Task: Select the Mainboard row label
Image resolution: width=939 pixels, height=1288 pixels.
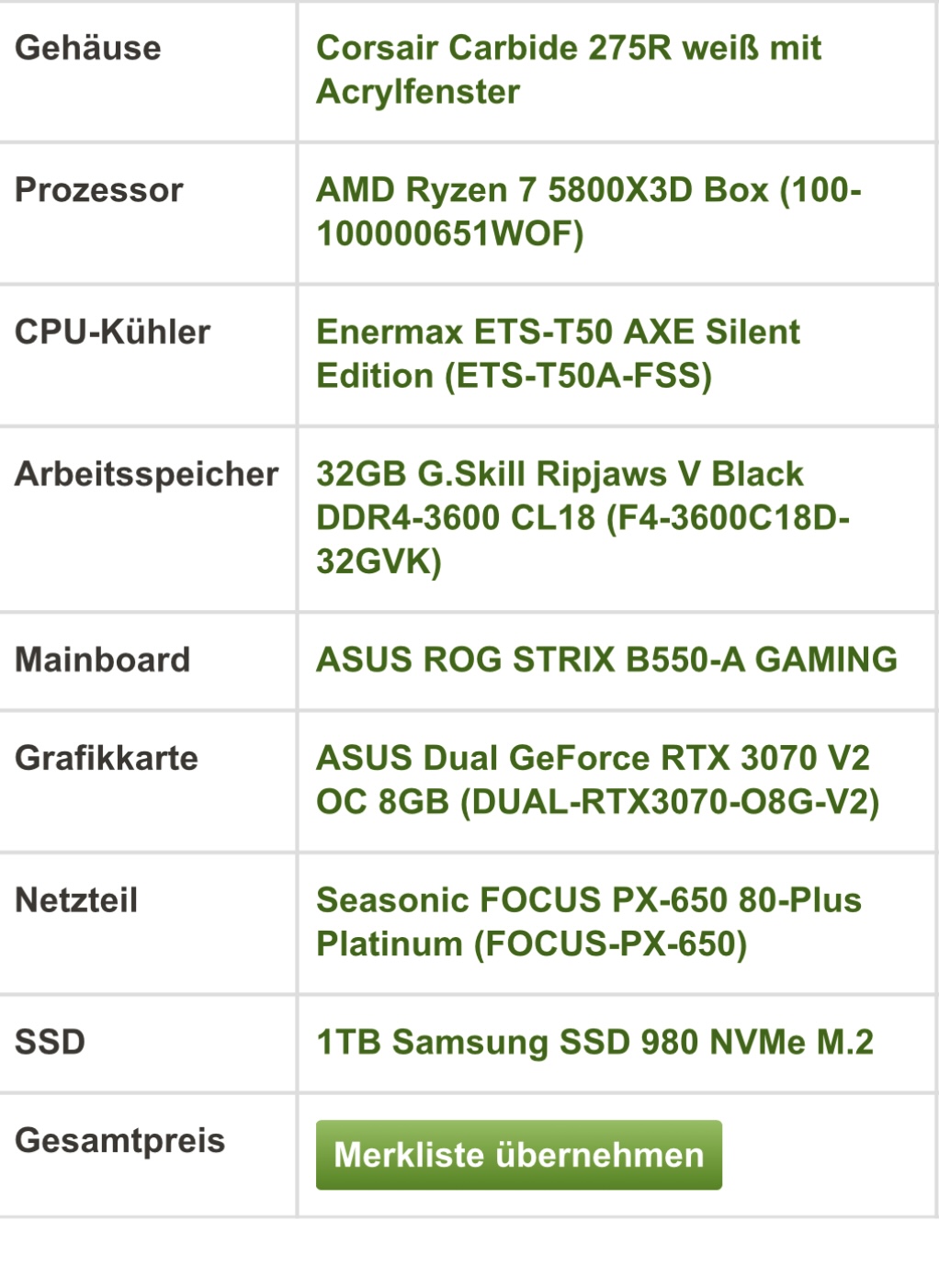Action: pyautogui.click(x=103, y=660)
